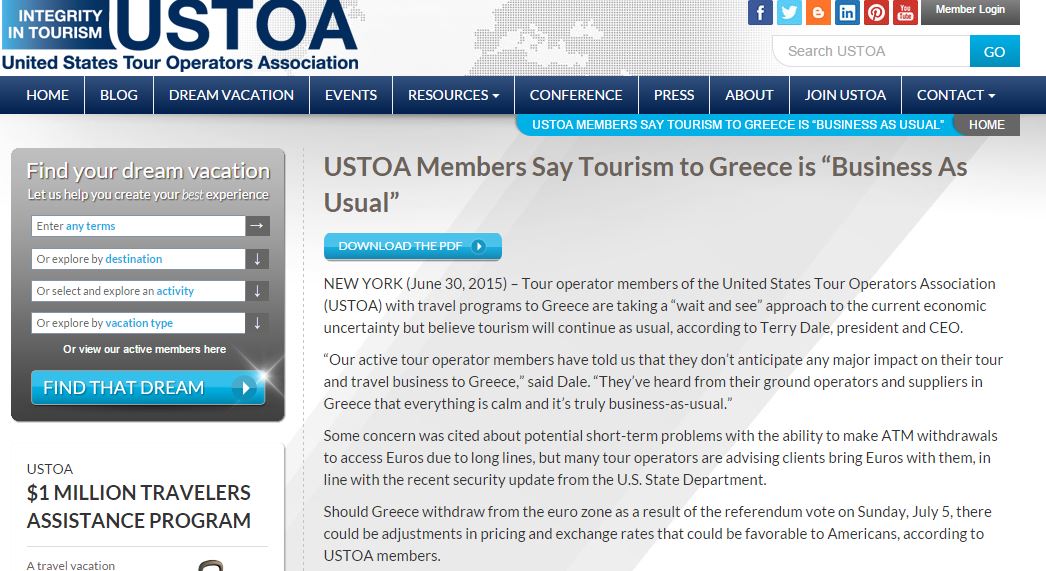
Task: Open the USTOA Facebook page icon
Action: pos(760,12)
